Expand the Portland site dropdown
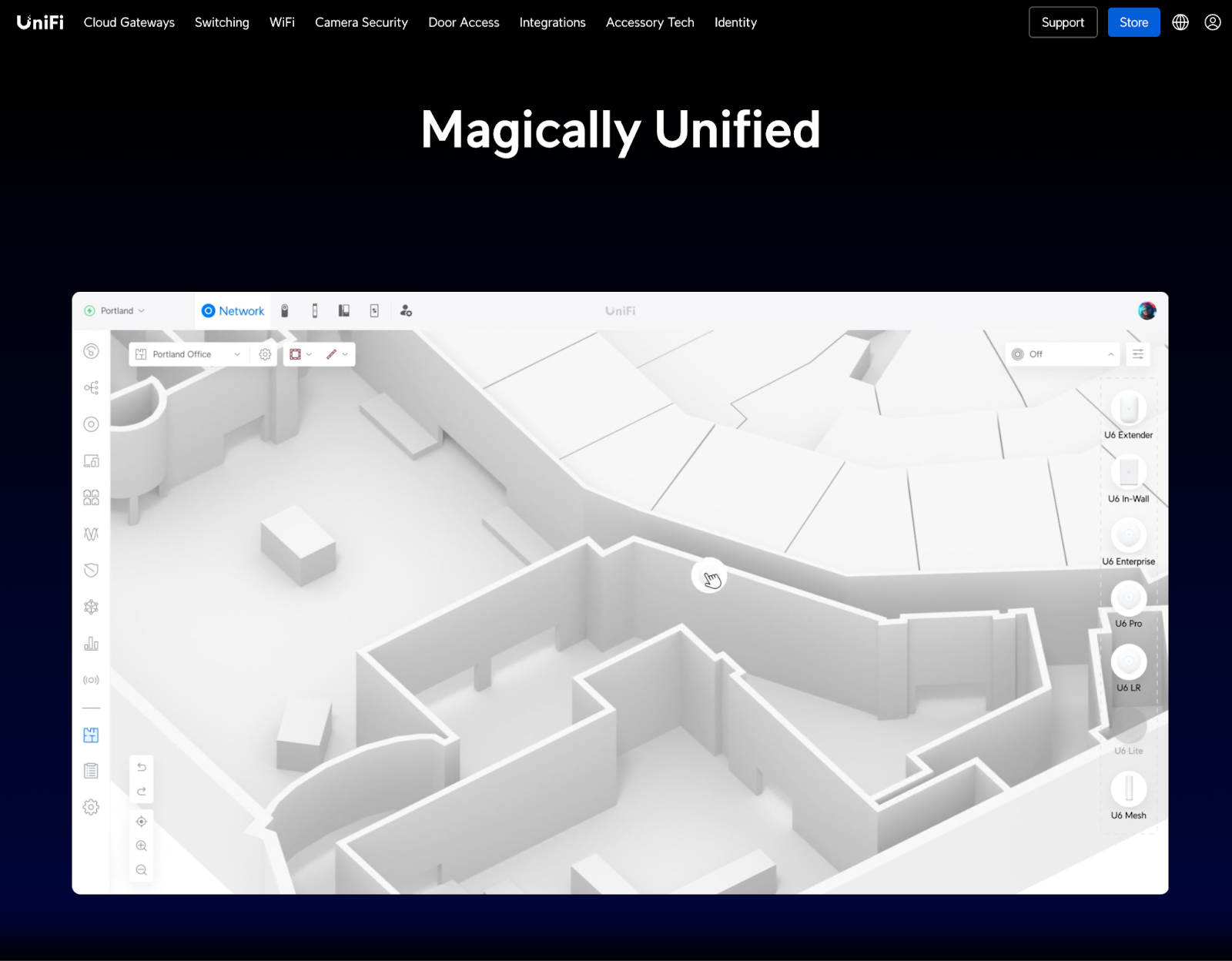The image size is (1232, 961). pos(115,311)
